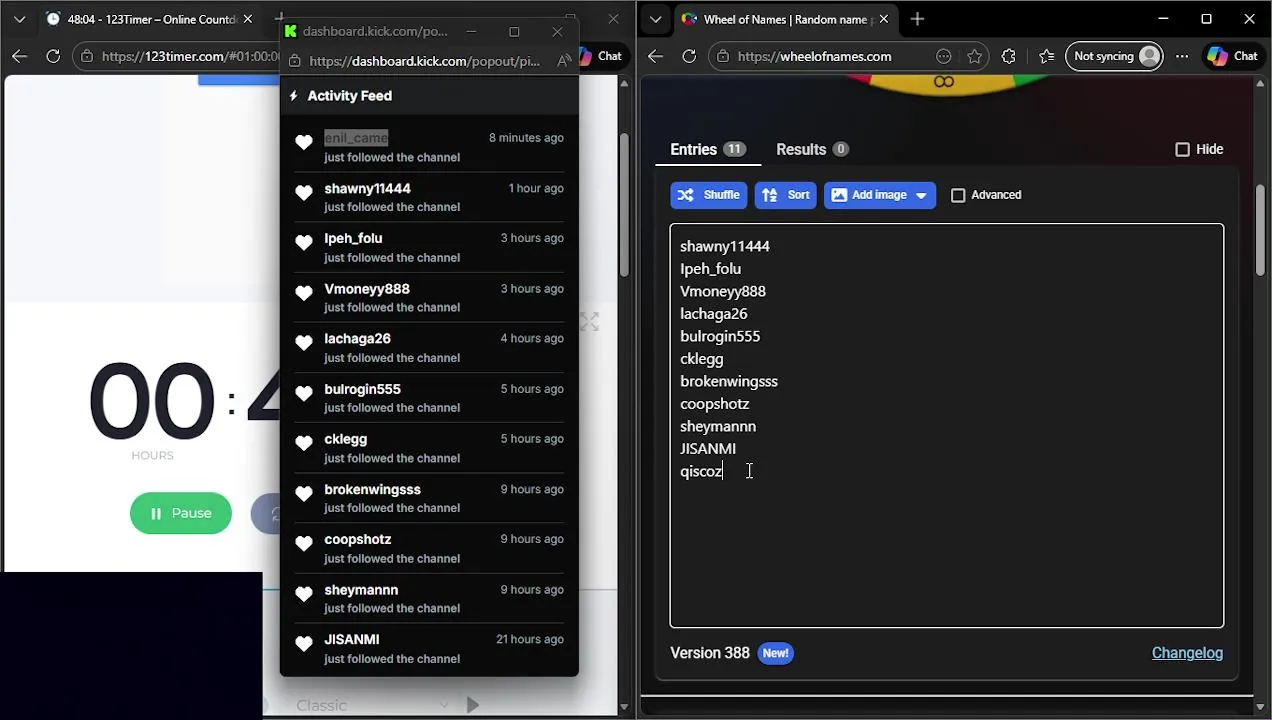The image size is (1272, 720).
Task: Click the Sort entries button
Action: pyautogui.click(x=786, y=195)
